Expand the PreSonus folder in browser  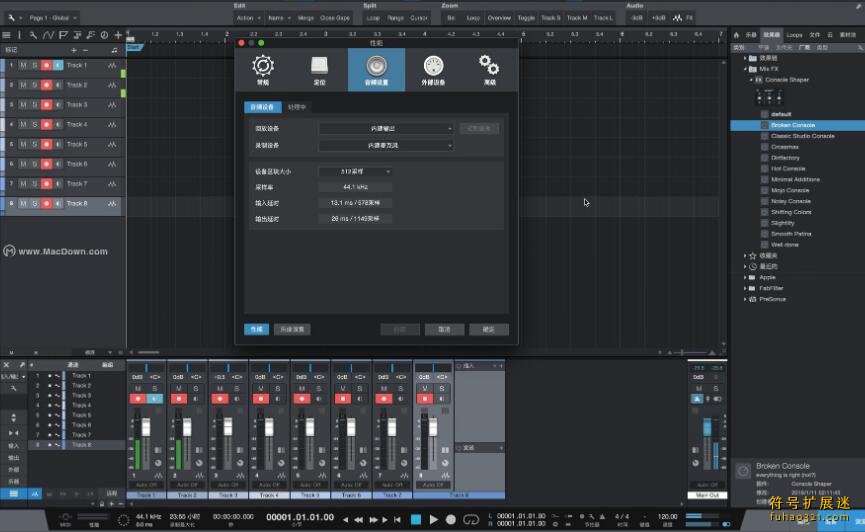745,299
